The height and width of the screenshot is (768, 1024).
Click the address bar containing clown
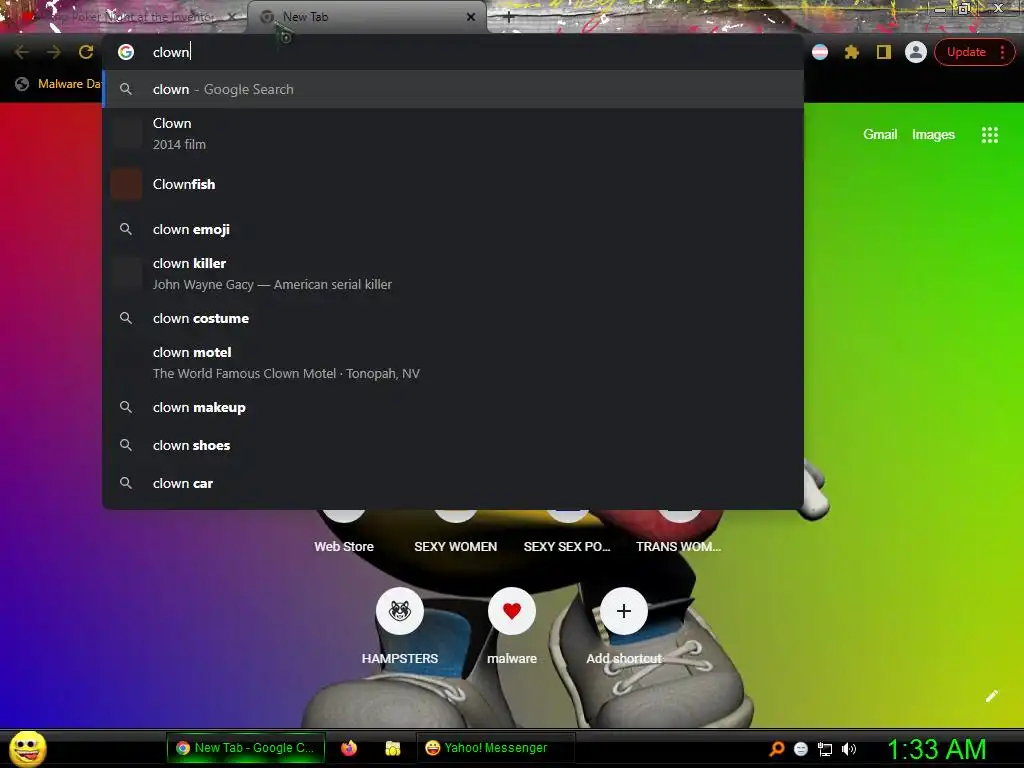click(453, 52)
